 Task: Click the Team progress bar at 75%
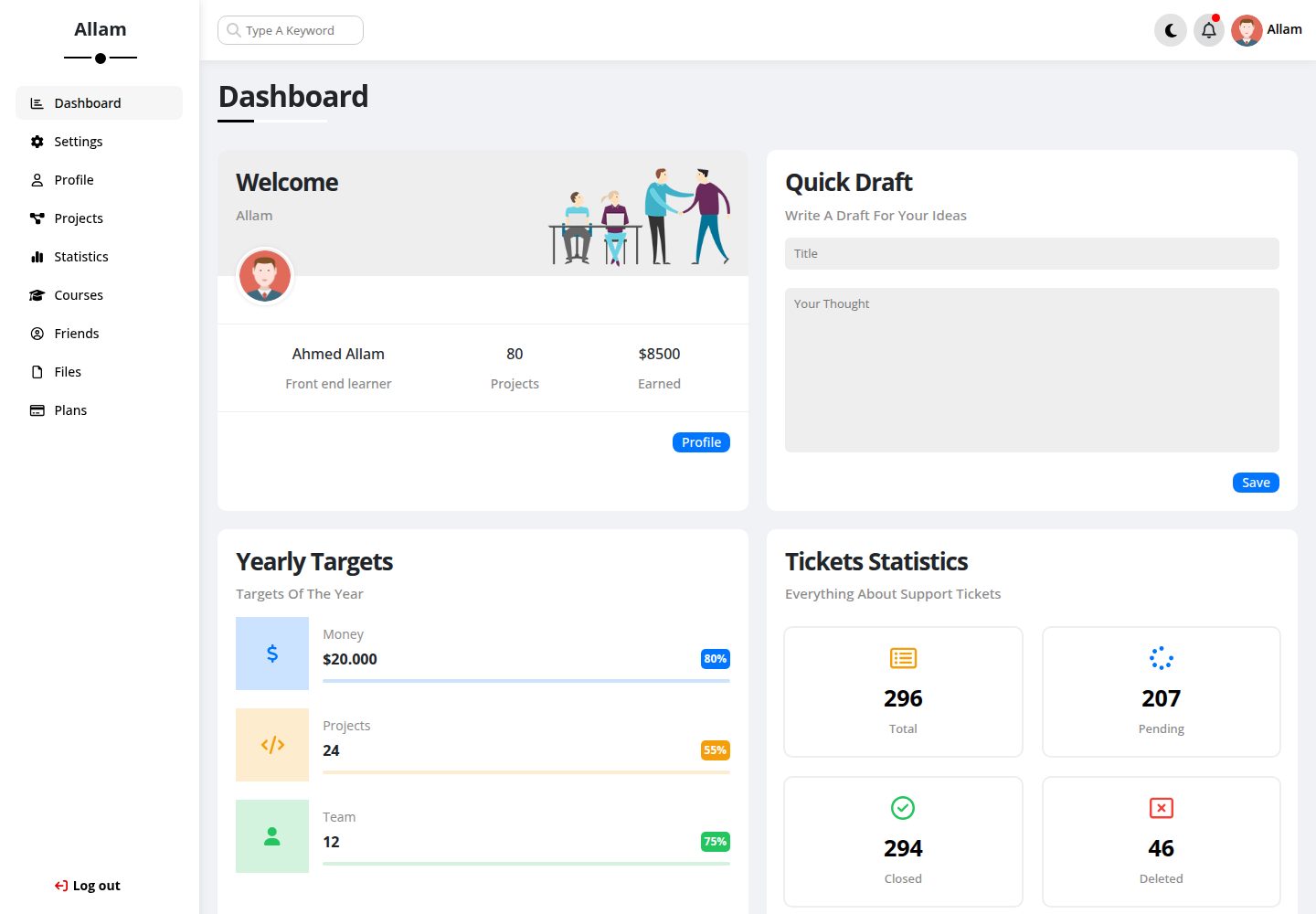[x=526, y=864]
